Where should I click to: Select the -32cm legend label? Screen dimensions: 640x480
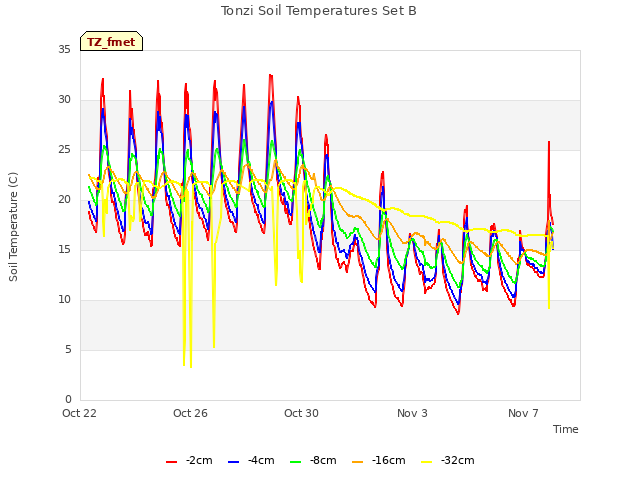(458, 460)
